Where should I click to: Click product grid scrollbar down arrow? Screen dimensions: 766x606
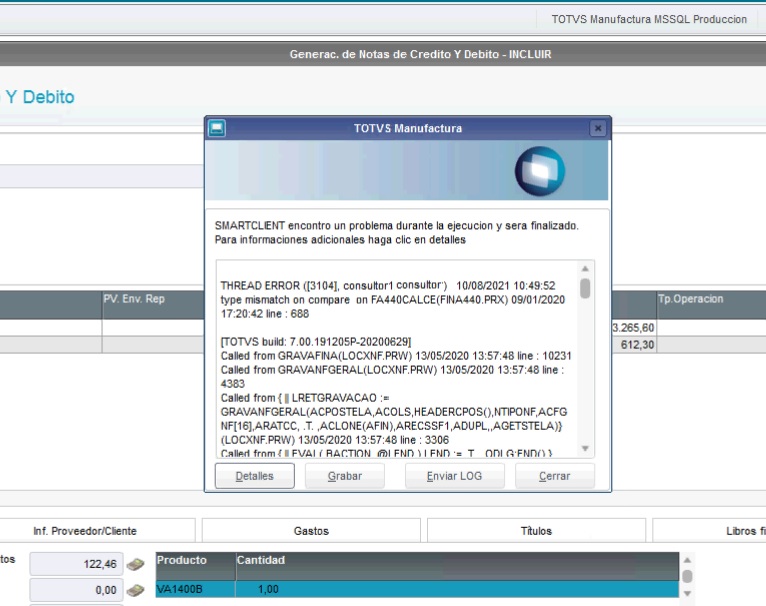point(687,593)
